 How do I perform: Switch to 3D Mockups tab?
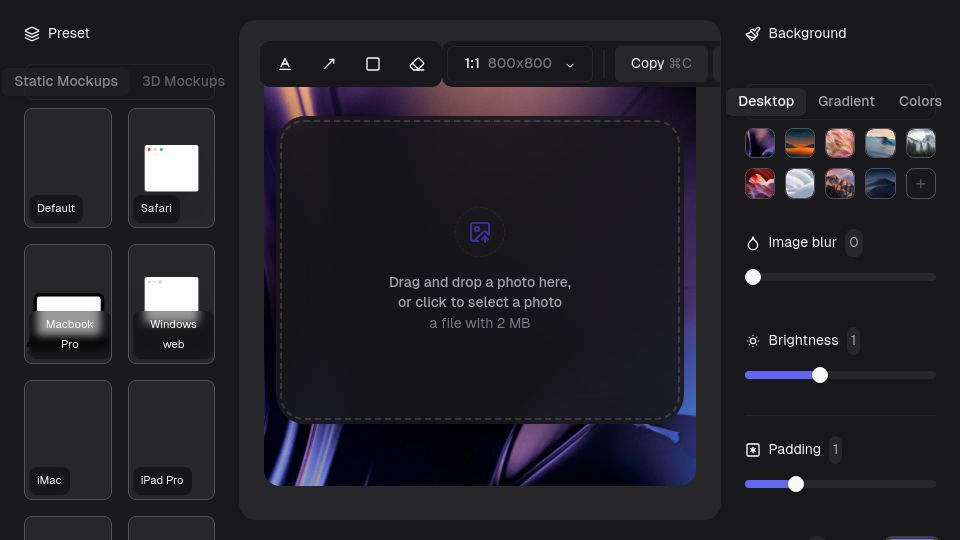183,81
